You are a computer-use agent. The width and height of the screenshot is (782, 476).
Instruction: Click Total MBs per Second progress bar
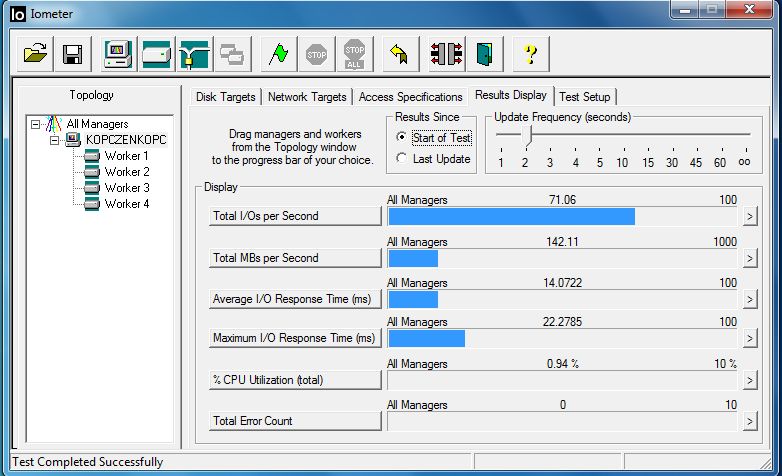[562, 258]
